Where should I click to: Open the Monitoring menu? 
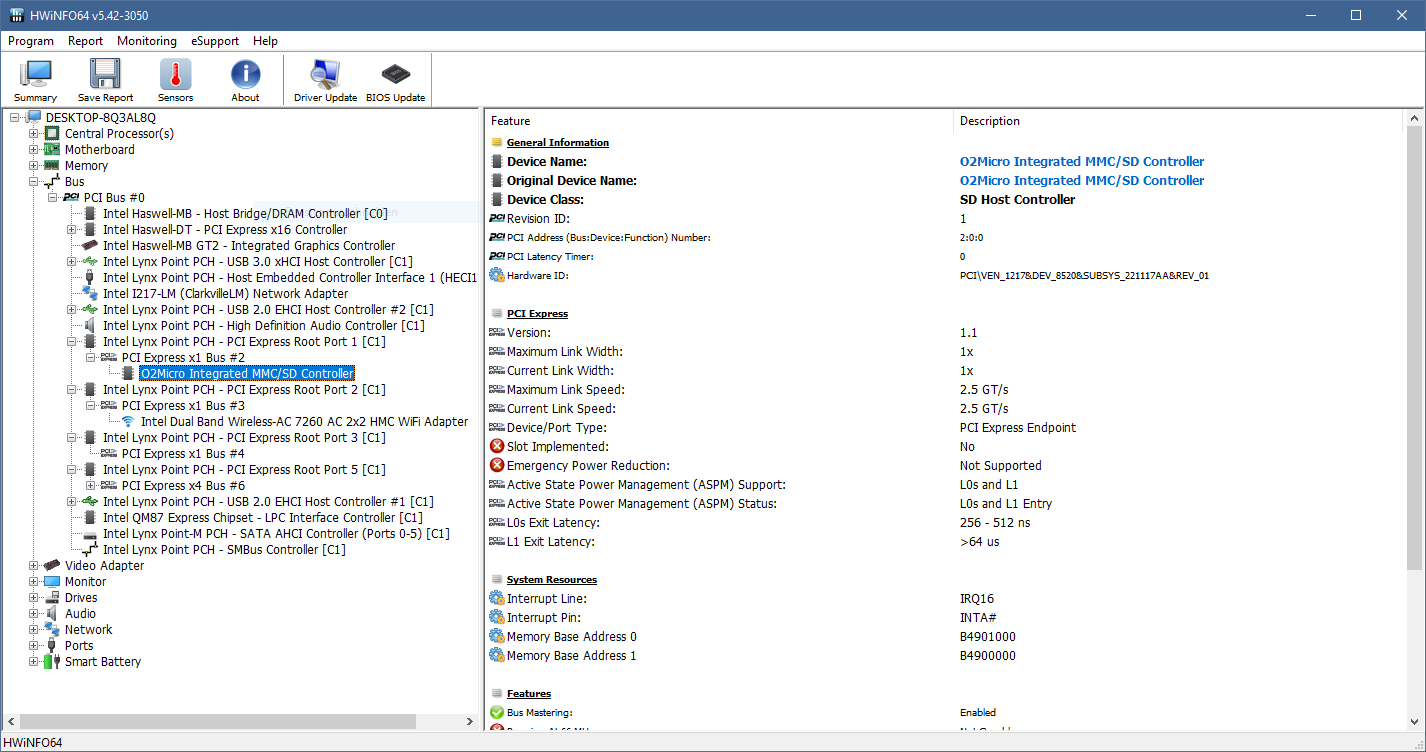147,41
